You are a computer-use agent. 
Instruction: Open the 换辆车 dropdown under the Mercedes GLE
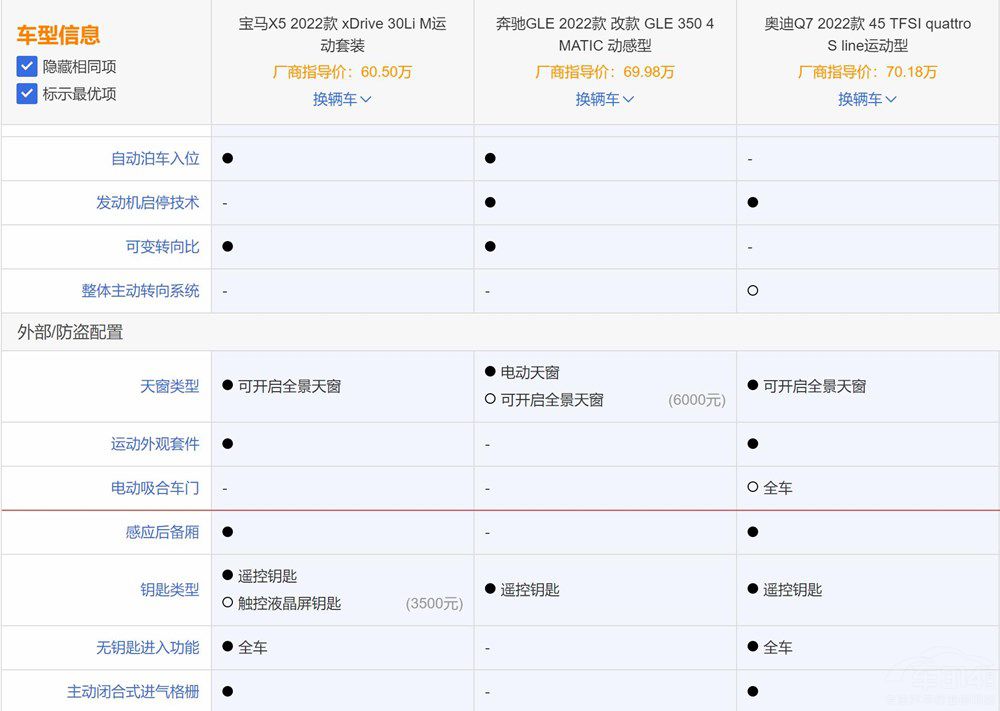(x=605, y=100)
